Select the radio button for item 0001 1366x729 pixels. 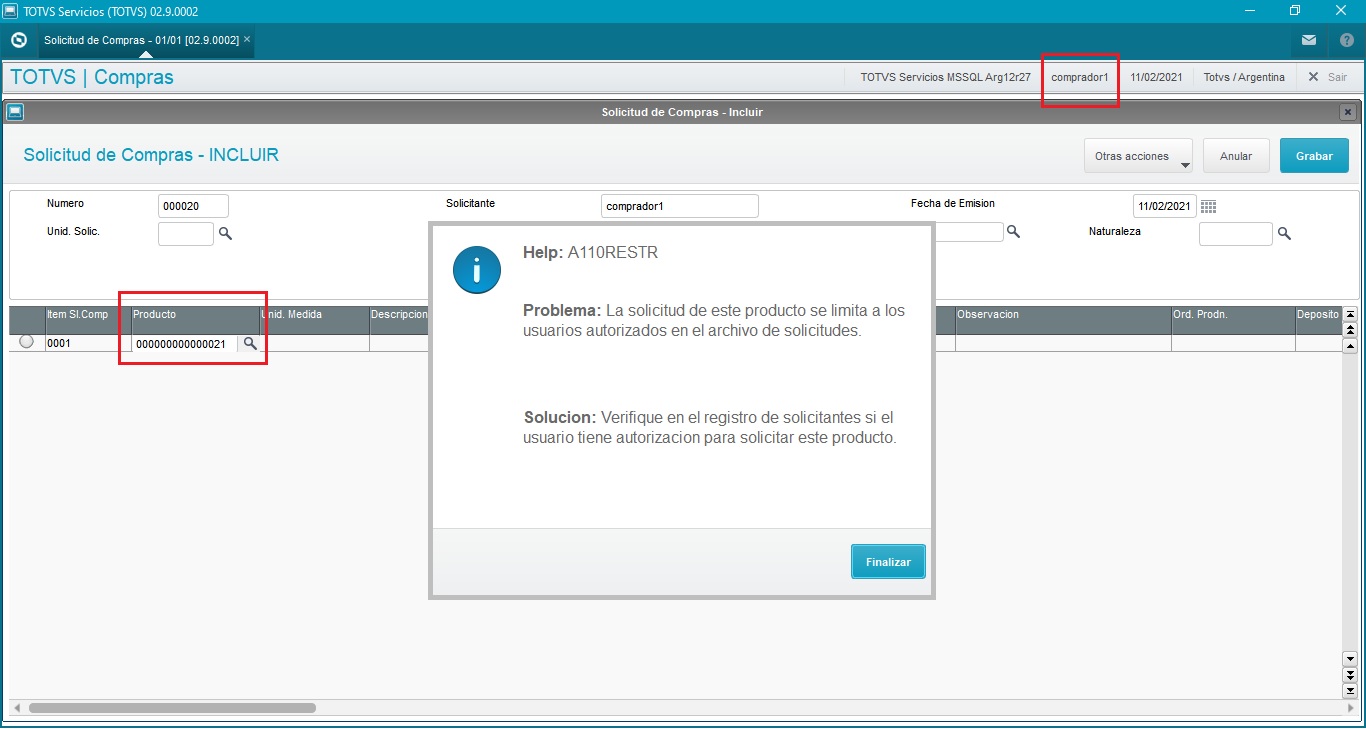pyautogui.click(x=27, y=342)
